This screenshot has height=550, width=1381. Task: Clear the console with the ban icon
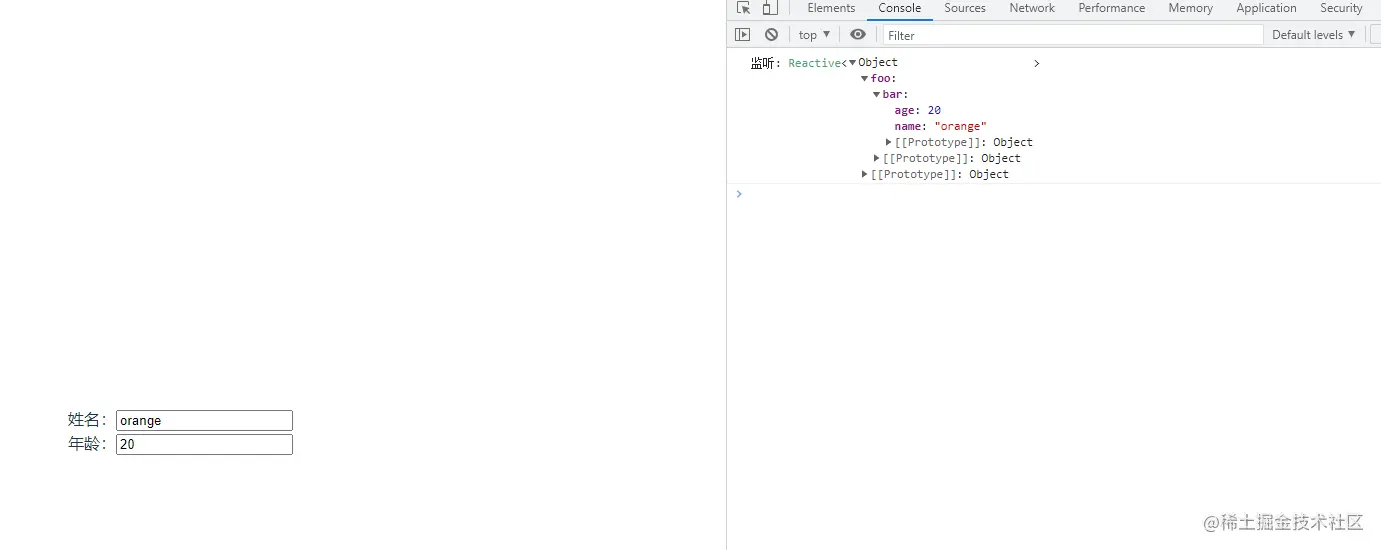click(x=771, y=34)
